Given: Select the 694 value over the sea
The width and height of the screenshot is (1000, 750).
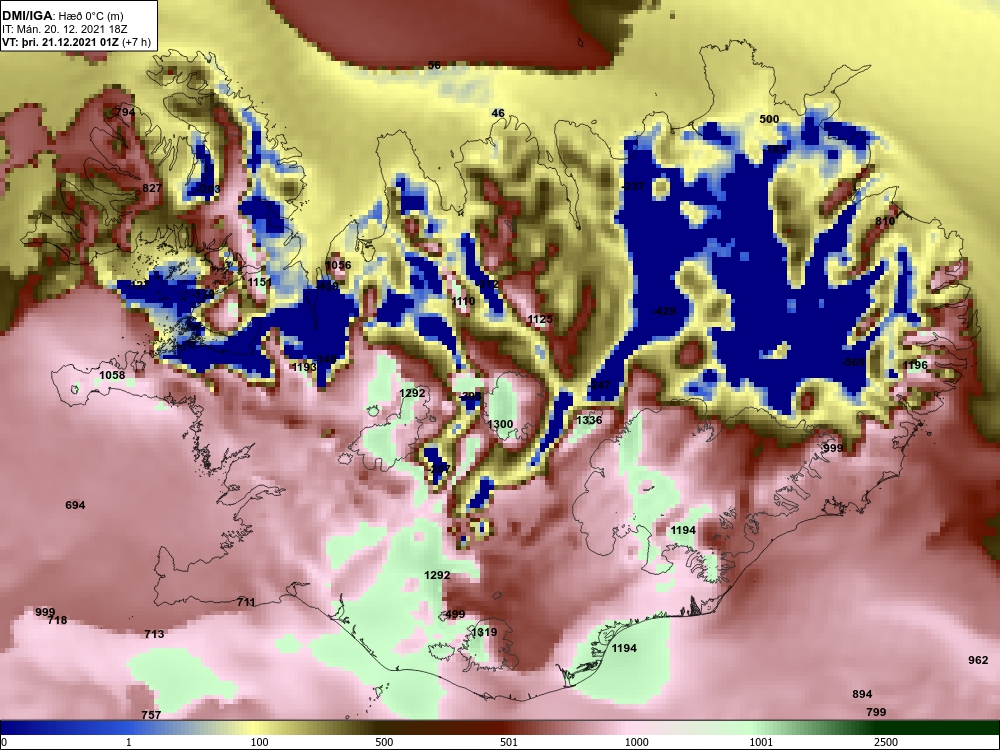Looking at the screenshot, I should [75, 505].
